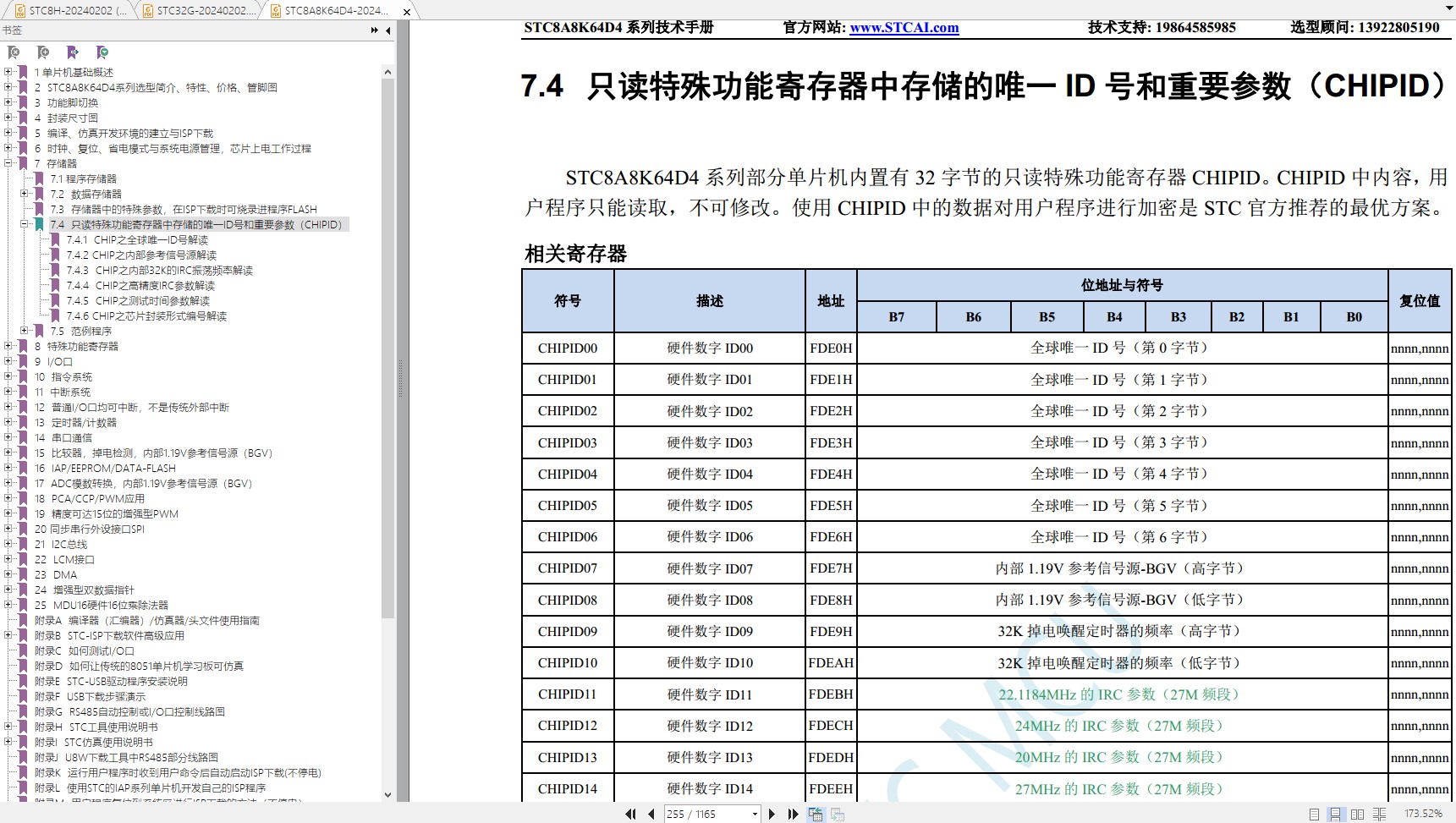Expand the 8 特殊功能寄存器 node
Screen dimensions: 1456x823
pyautogui.click(x=8, y=346)
